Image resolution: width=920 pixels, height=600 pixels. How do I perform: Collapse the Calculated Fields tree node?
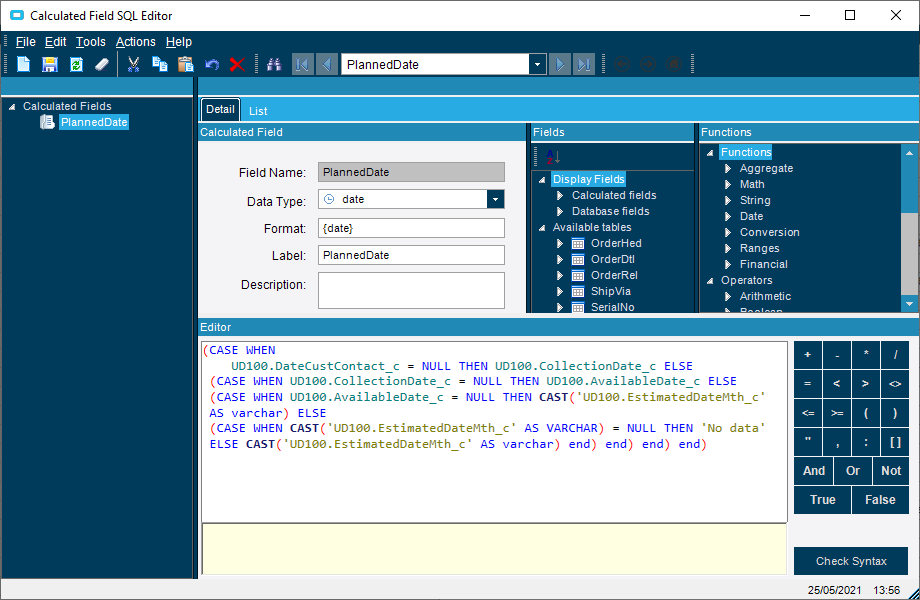click(x=12, y=107)
